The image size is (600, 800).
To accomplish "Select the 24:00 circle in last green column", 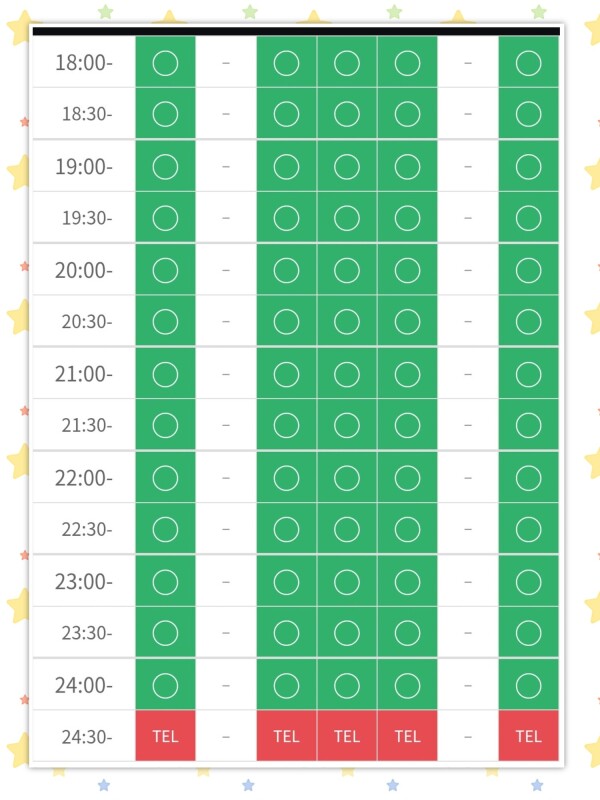I will click(x=528, y=685).
